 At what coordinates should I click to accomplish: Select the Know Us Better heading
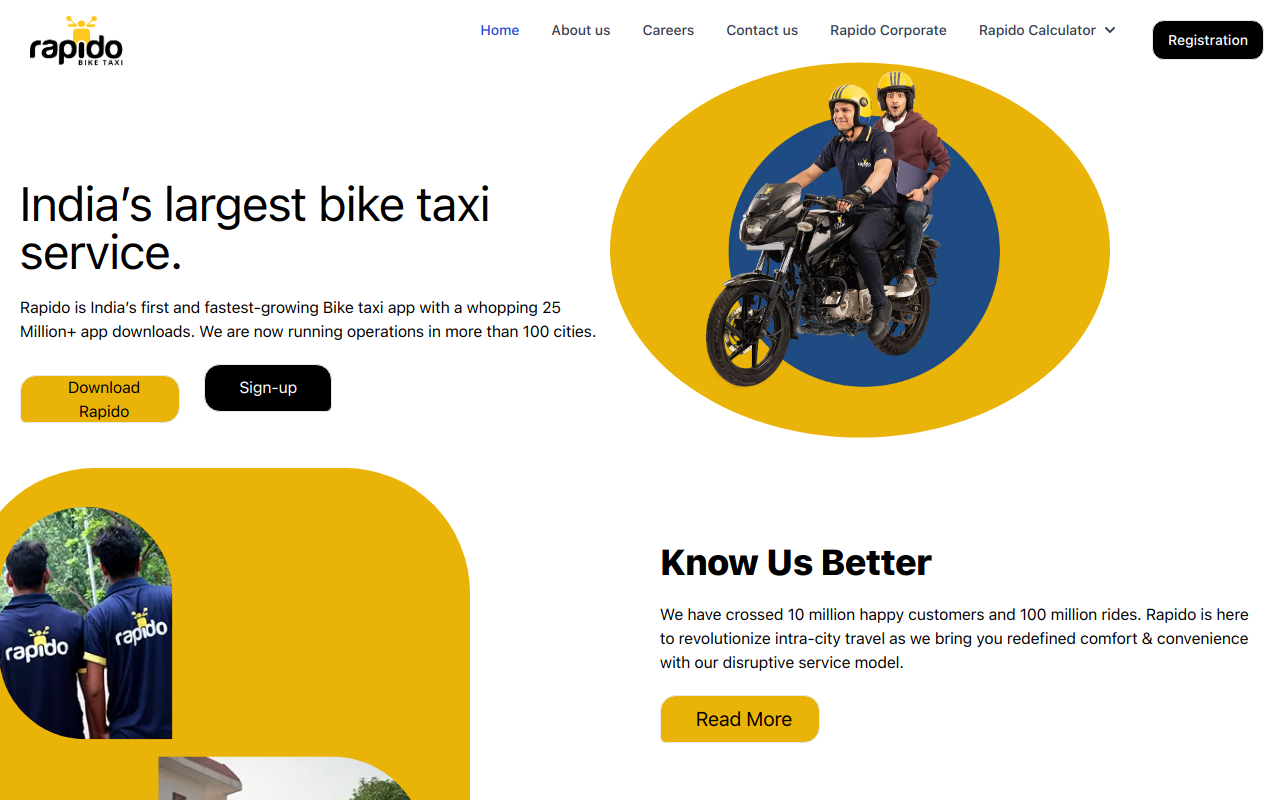[x=796, y=562]
